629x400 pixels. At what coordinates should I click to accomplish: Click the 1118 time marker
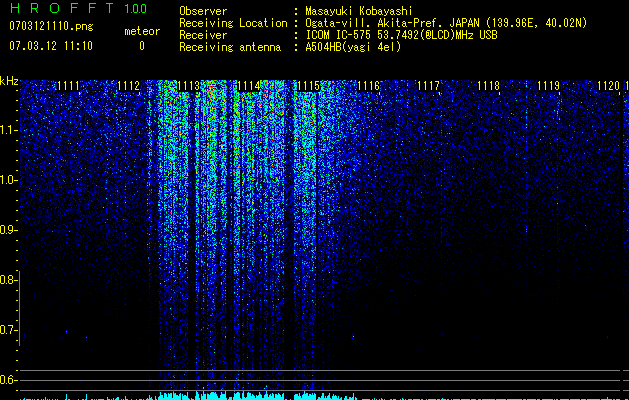click(x=489, y=86)
